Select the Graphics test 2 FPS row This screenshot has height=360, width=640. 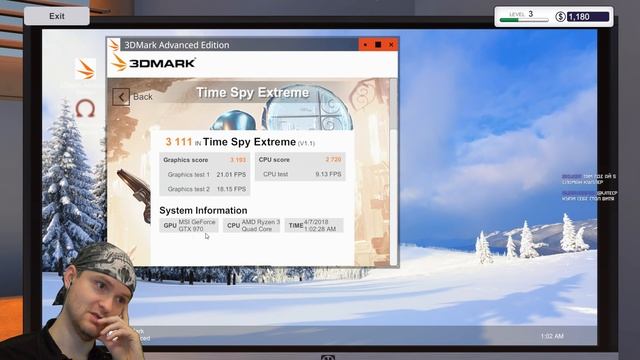204,189
